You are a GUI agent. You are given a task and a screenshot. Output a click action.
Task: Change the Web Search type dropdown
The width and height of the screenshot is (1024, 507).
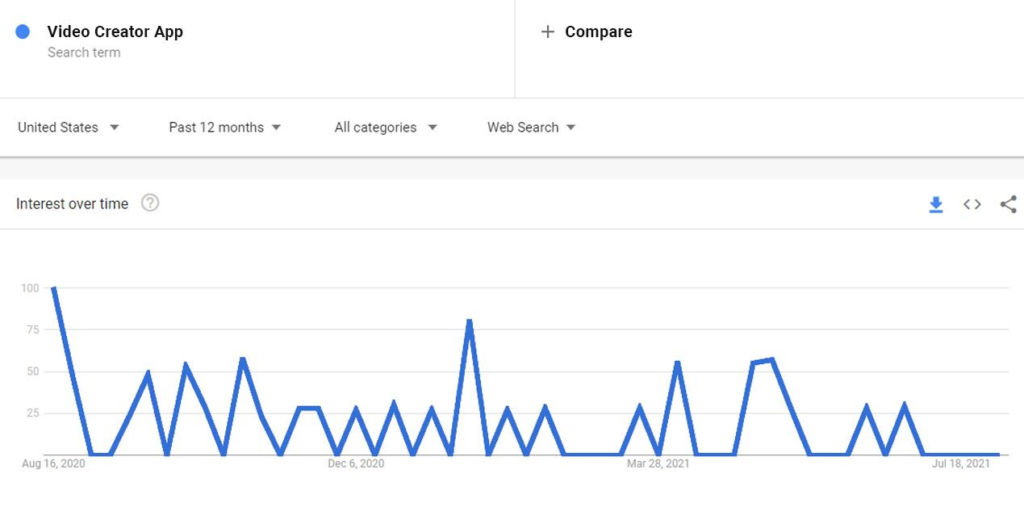pos(531,127)
